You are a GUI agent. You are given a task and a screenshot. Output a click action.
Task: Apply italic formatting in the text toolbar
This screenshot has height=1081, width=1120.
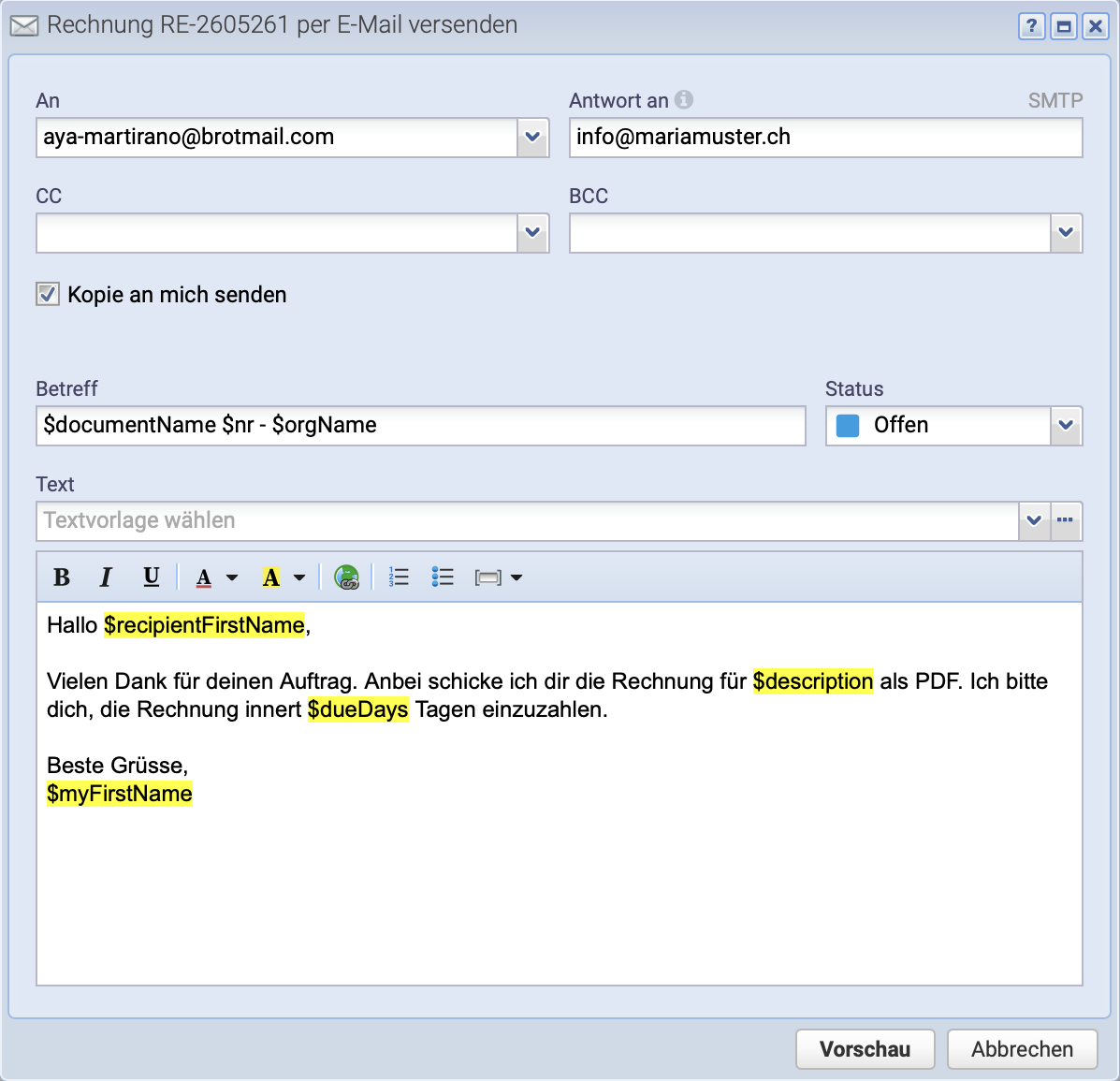pos(106,577)
